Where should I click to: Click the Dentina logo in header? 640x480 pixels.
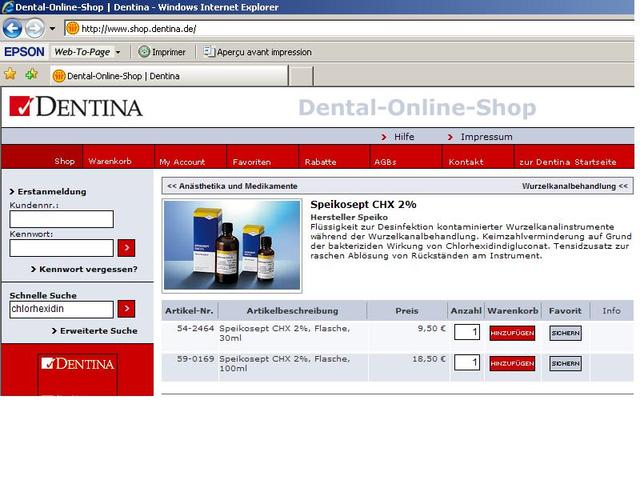[76, 106]
